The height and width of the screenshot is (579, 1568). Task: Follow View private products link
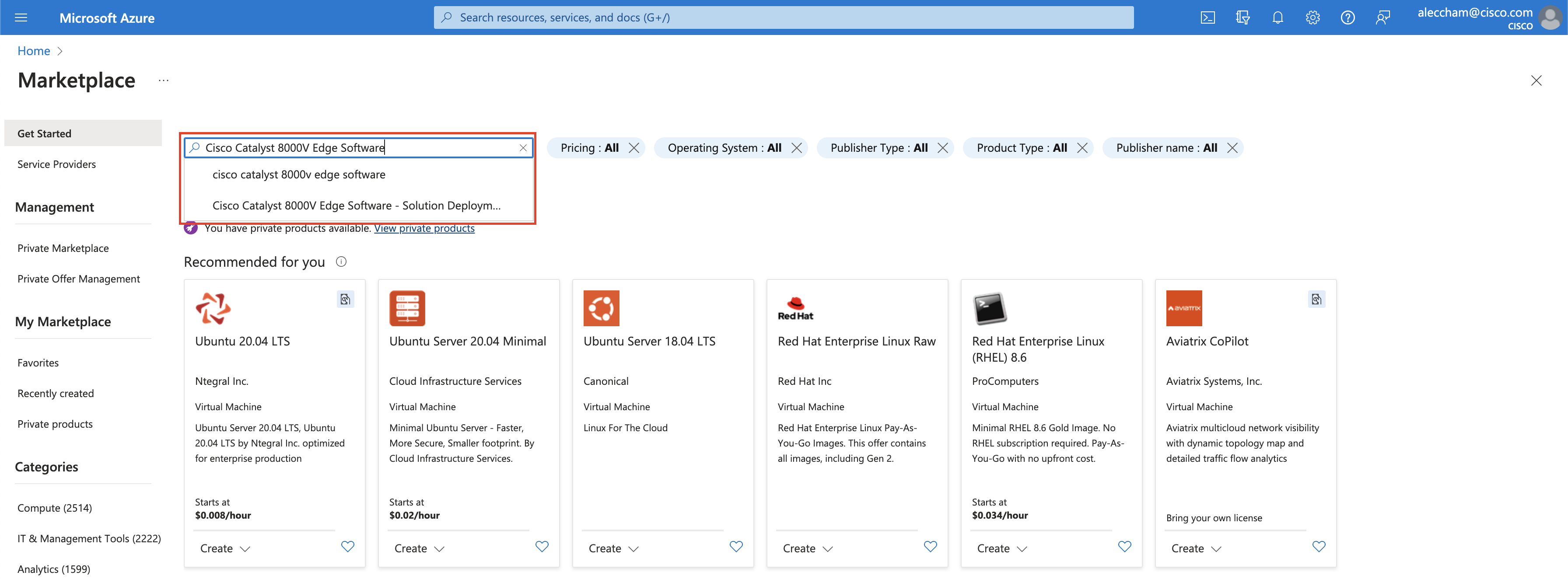coord(424,228)
